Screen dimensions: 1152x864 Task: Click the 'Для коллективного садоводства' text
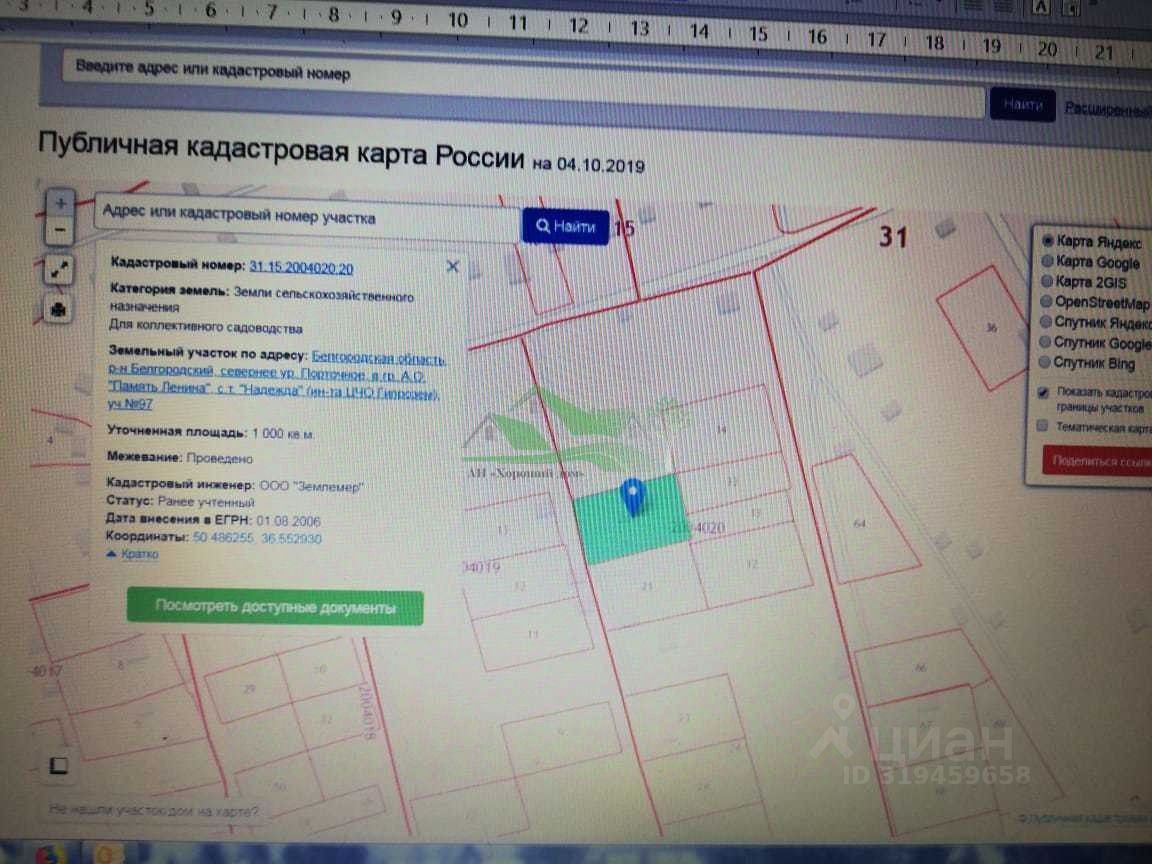click(x=206, y=326)
